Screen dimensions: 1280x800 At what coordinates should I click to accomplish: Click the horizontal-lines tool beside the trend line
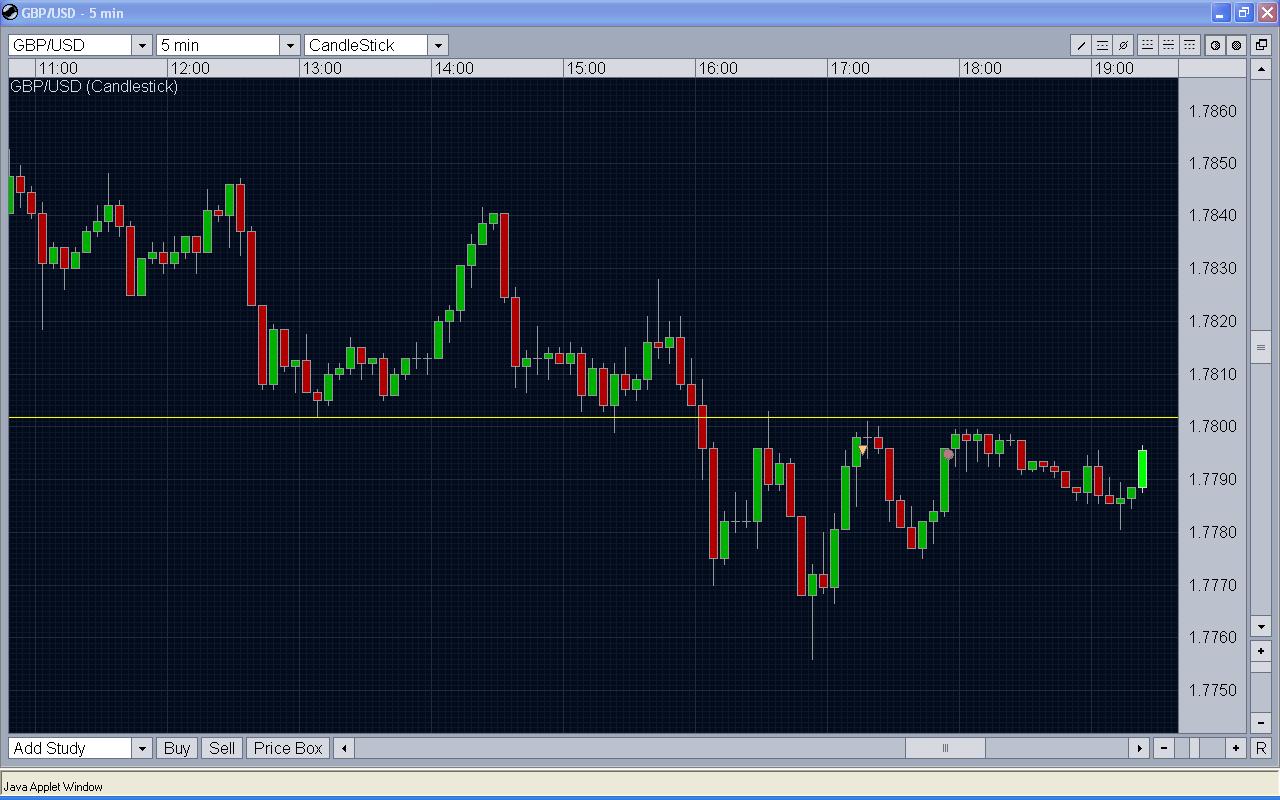tap(1102, 45)
